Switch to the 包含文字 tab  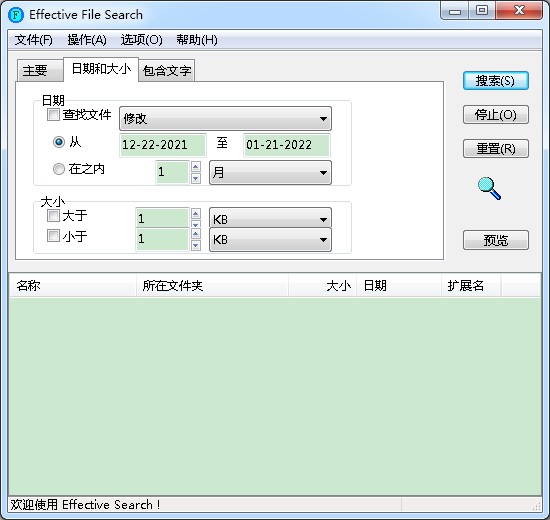pos(167,71)
